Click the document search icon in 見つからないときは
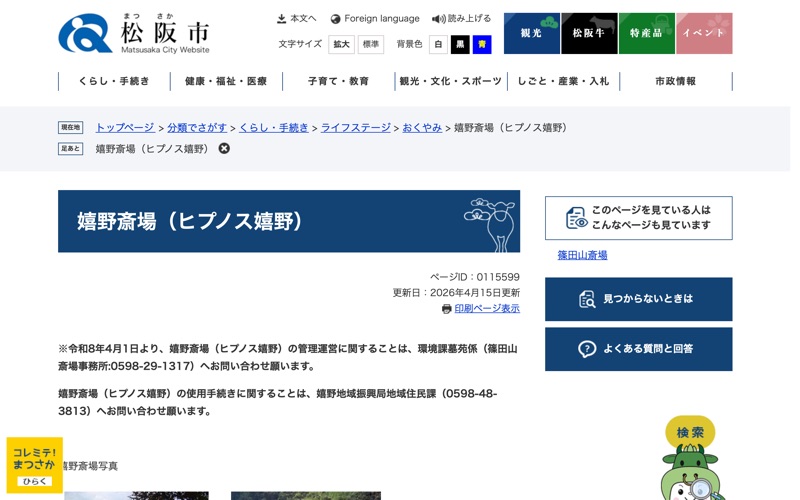800x500 pixels. point(587,299)
